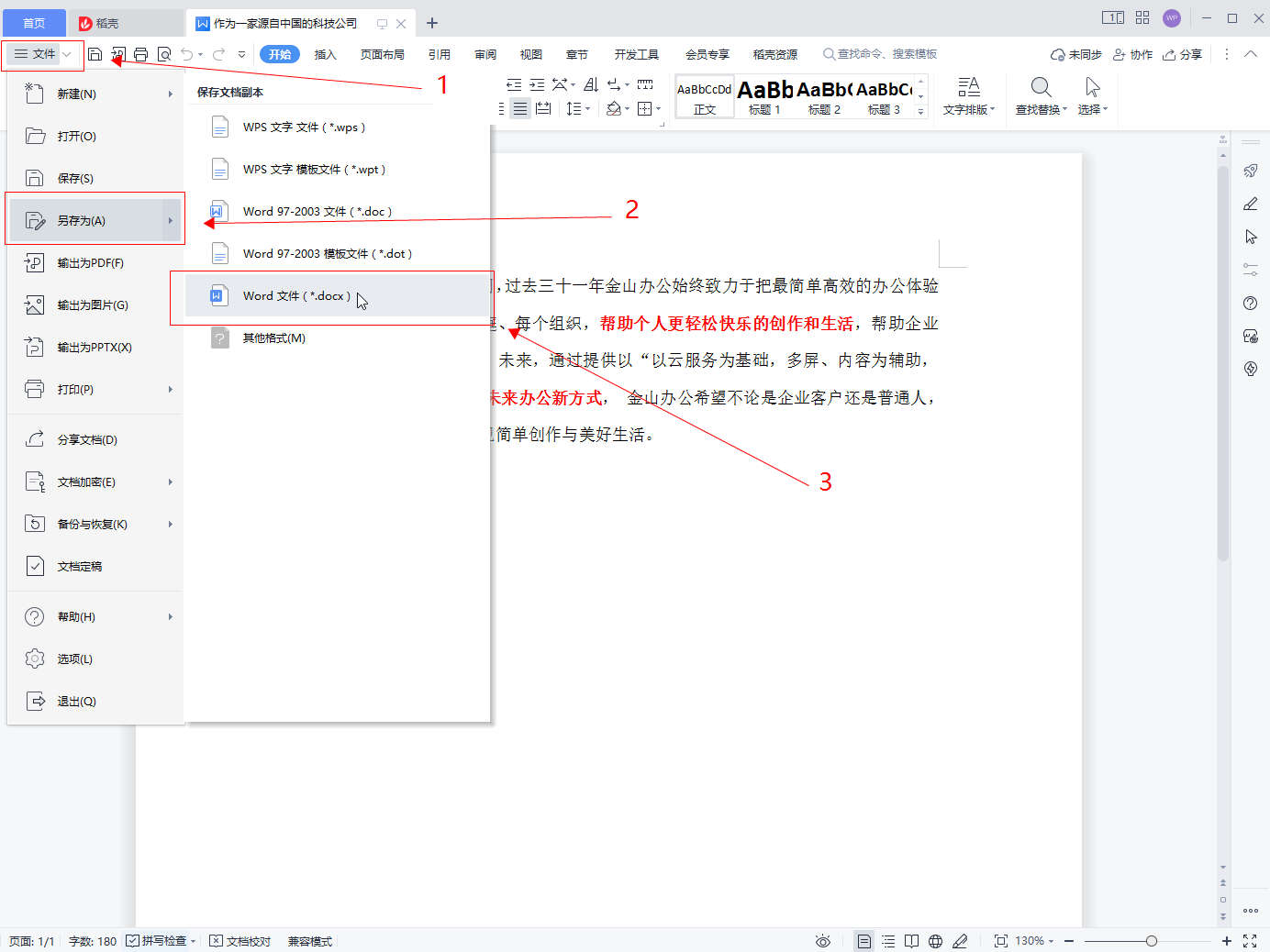Expand the styles gallery dropdown
This screenshot has height=952, width=1270.
(x=921, y=111)
